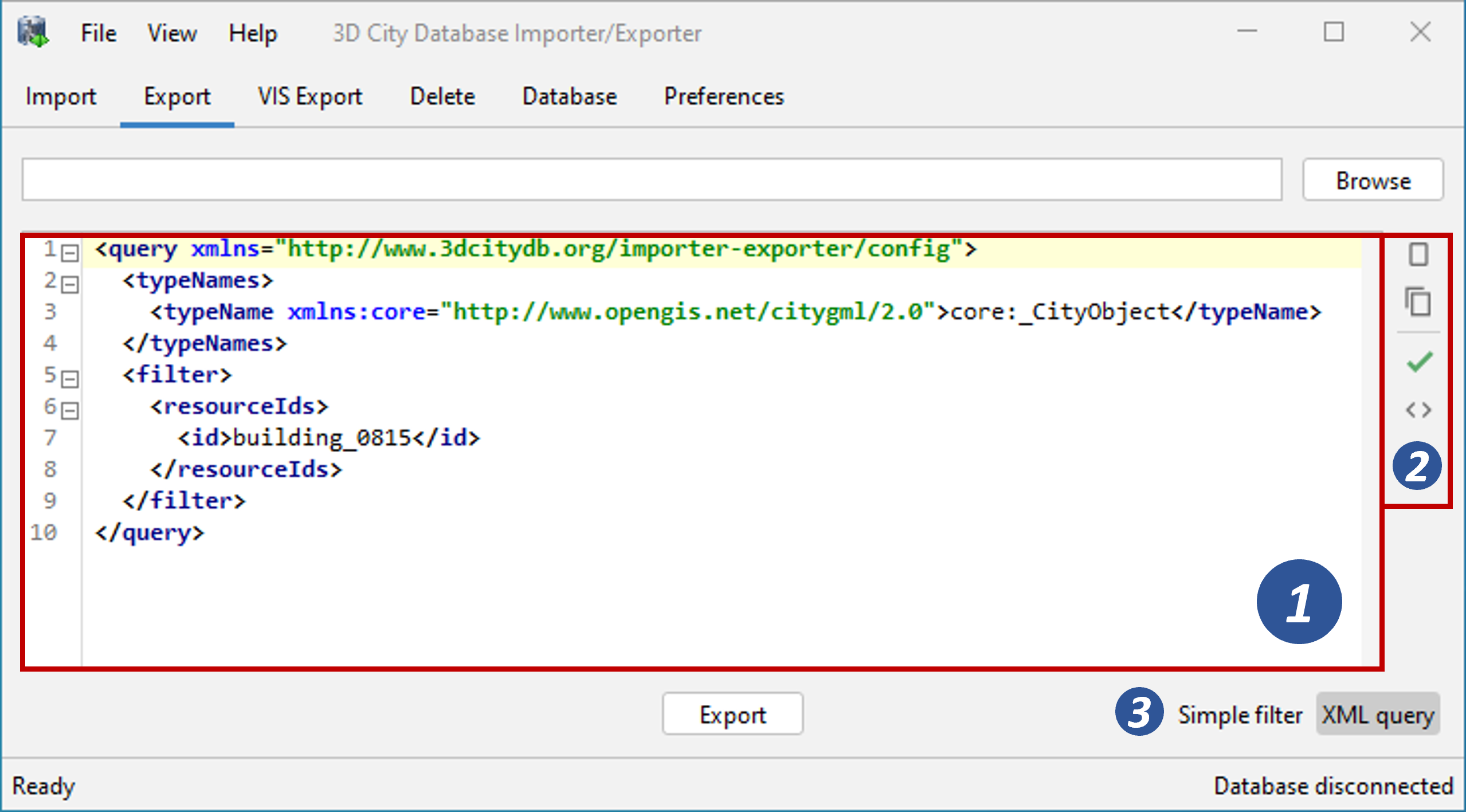Open the VIS Export tab
Screen dimensions: 1466x812
[310, 96]
